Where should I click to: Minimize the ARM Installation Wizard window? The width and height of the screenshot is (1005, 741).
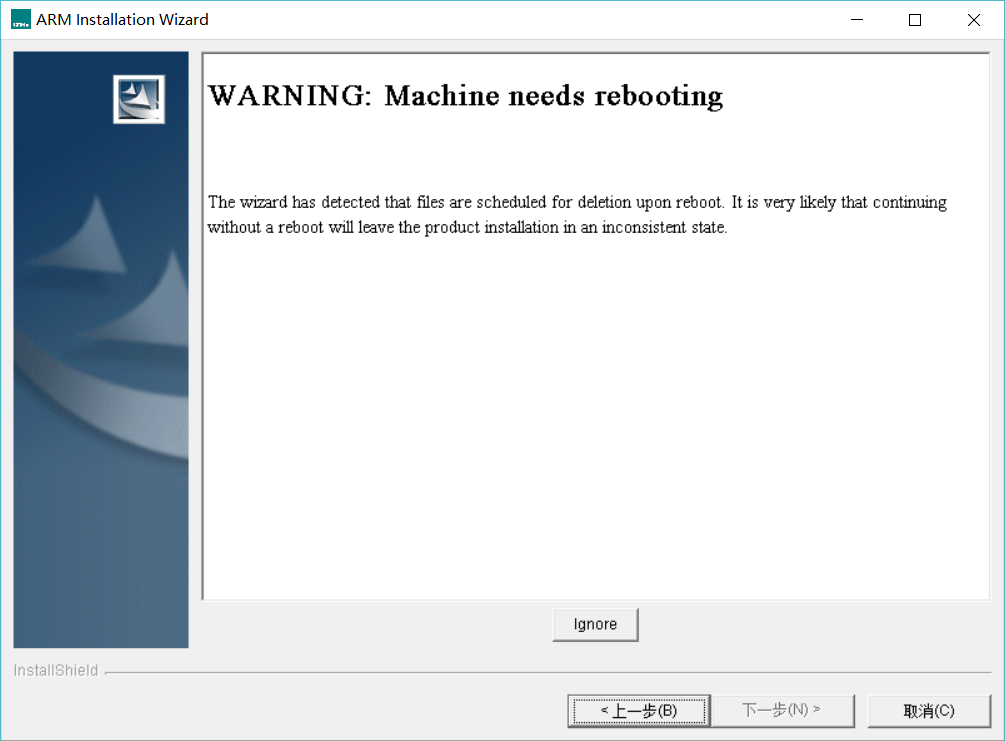(857, 20)
